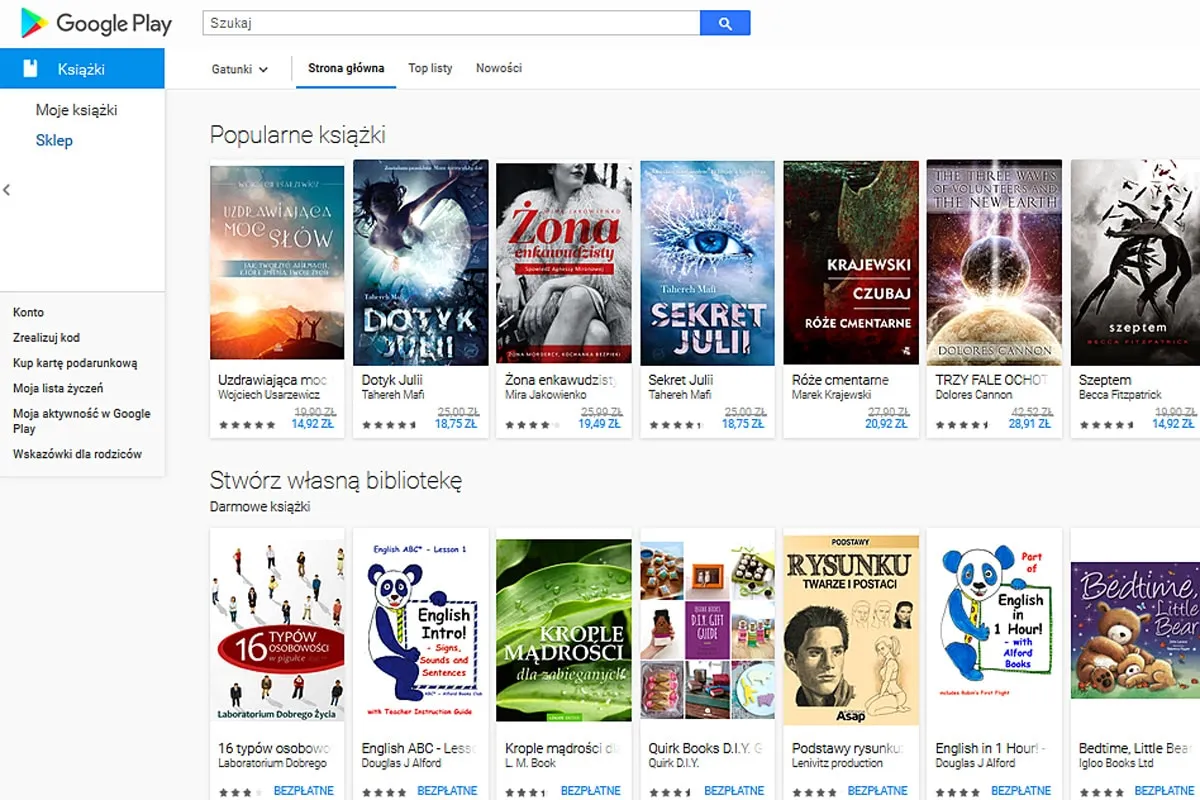
Task: Click the blue search magnifier button
Action: point(725,23)
